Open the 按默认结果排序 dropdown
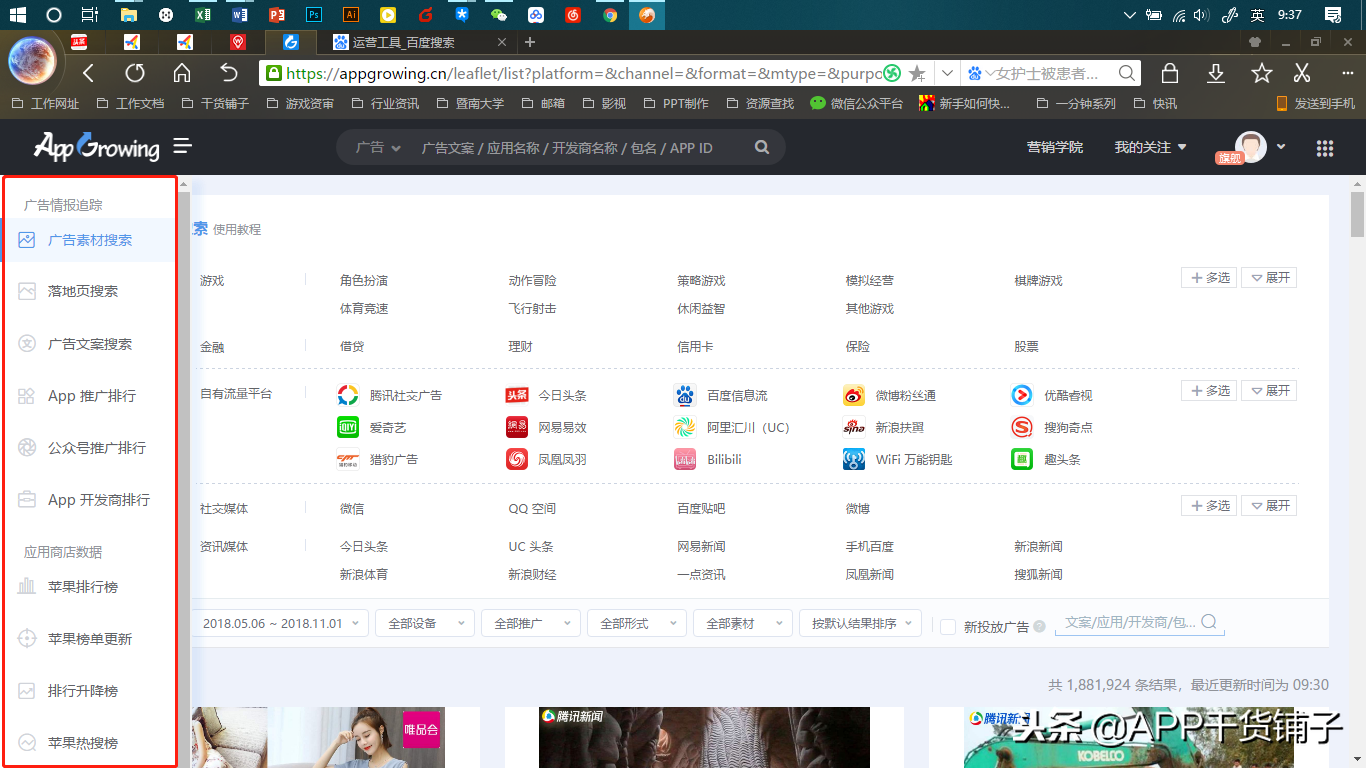The width and height of the screenshot is (1366, 768). coord(860,623)
